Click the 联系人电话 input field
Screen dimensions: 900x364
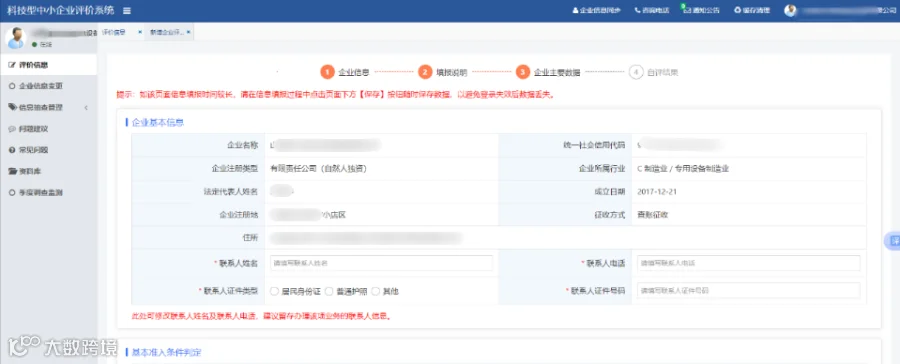(748, 263)
